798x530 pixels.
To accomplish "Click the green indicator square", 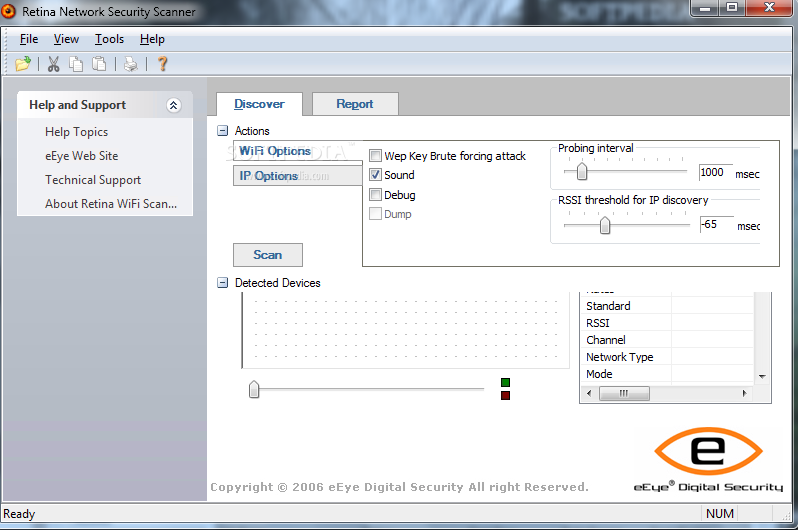I will click(x=505, y=382).
